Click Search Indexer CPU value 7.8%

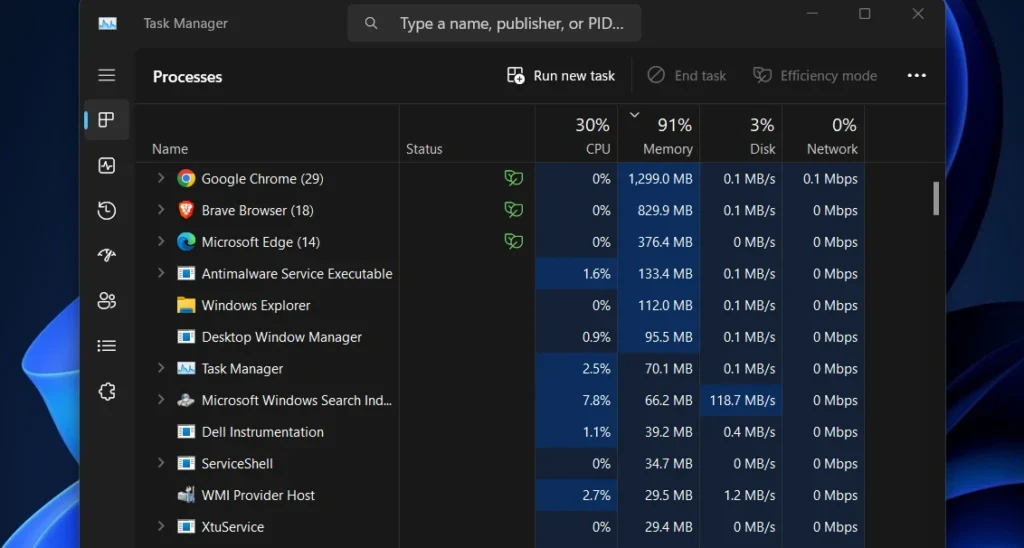[x=596, y=400]
